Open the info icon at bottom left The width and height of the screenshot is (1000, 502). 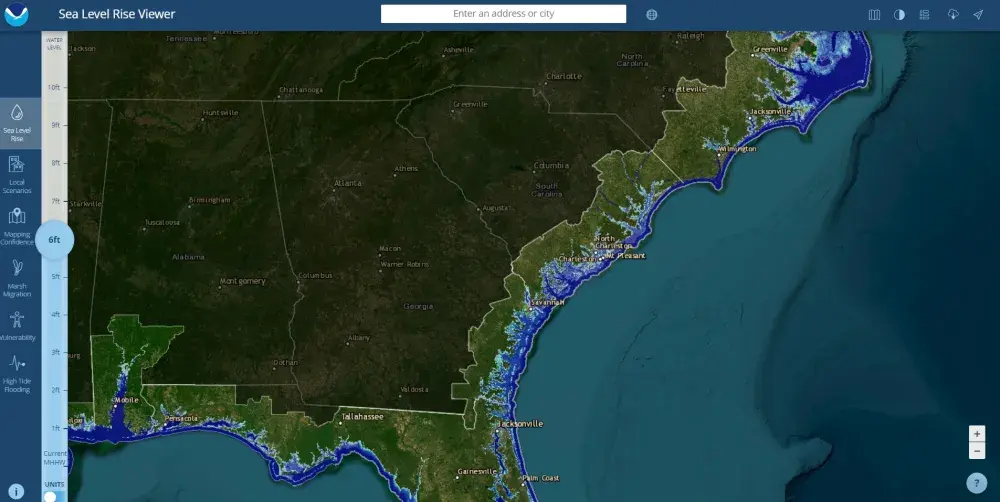click(x=16, y=490)
